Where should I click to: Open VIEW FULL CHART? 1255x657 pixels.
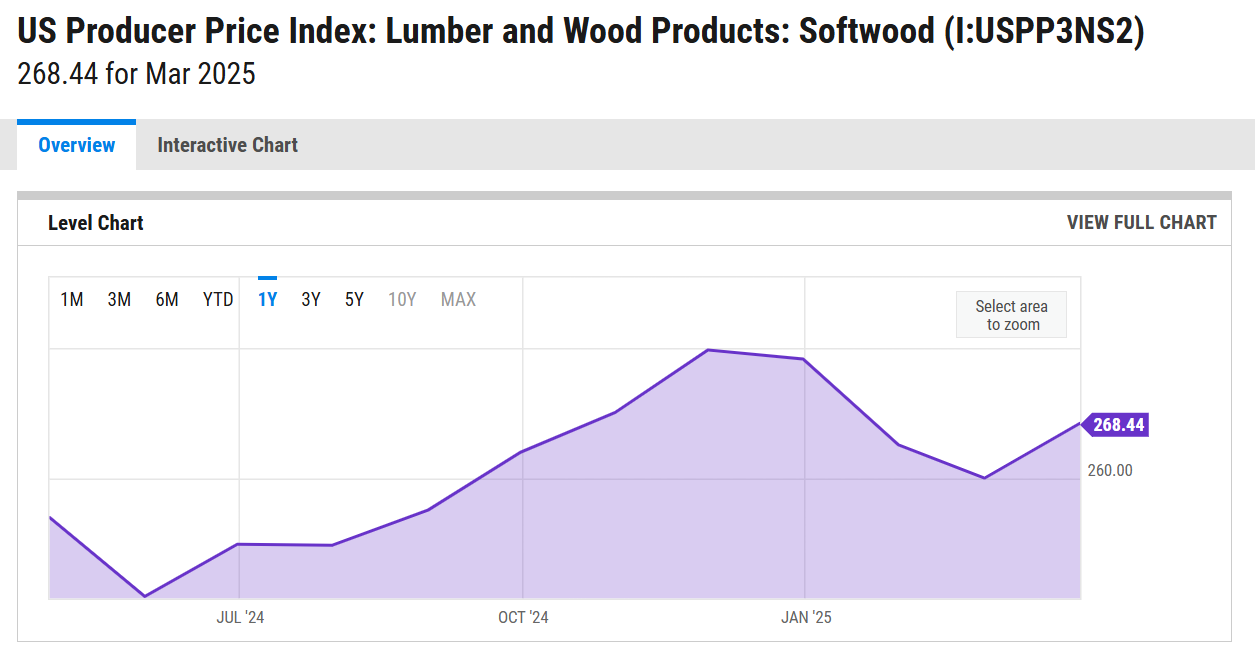(1142, 222)
